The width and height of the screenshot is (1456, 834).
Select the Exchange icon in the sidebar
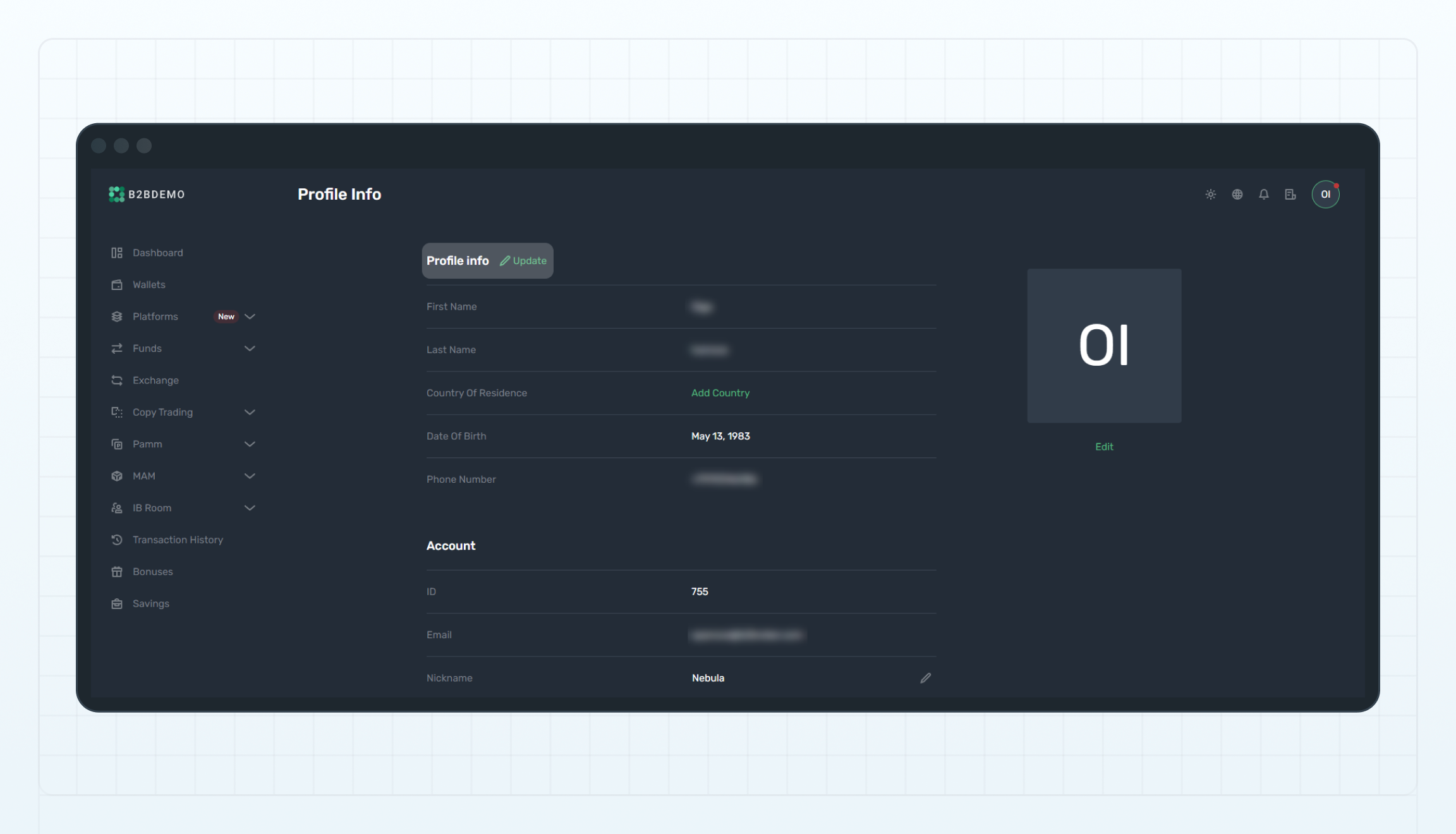[117, 380]
